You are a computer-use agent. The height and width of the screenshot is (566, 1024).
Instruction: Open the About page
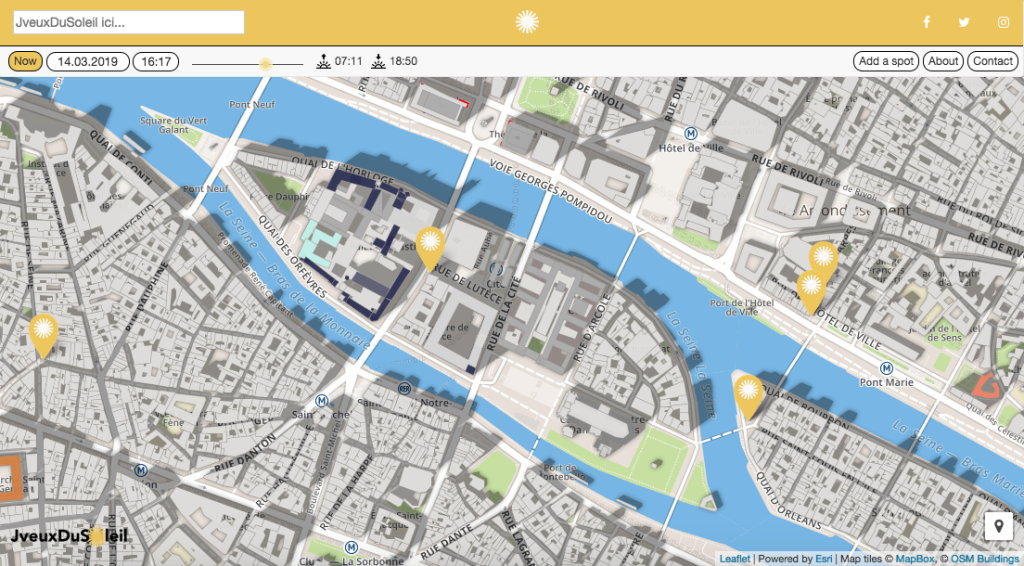[x=943, y=61]
